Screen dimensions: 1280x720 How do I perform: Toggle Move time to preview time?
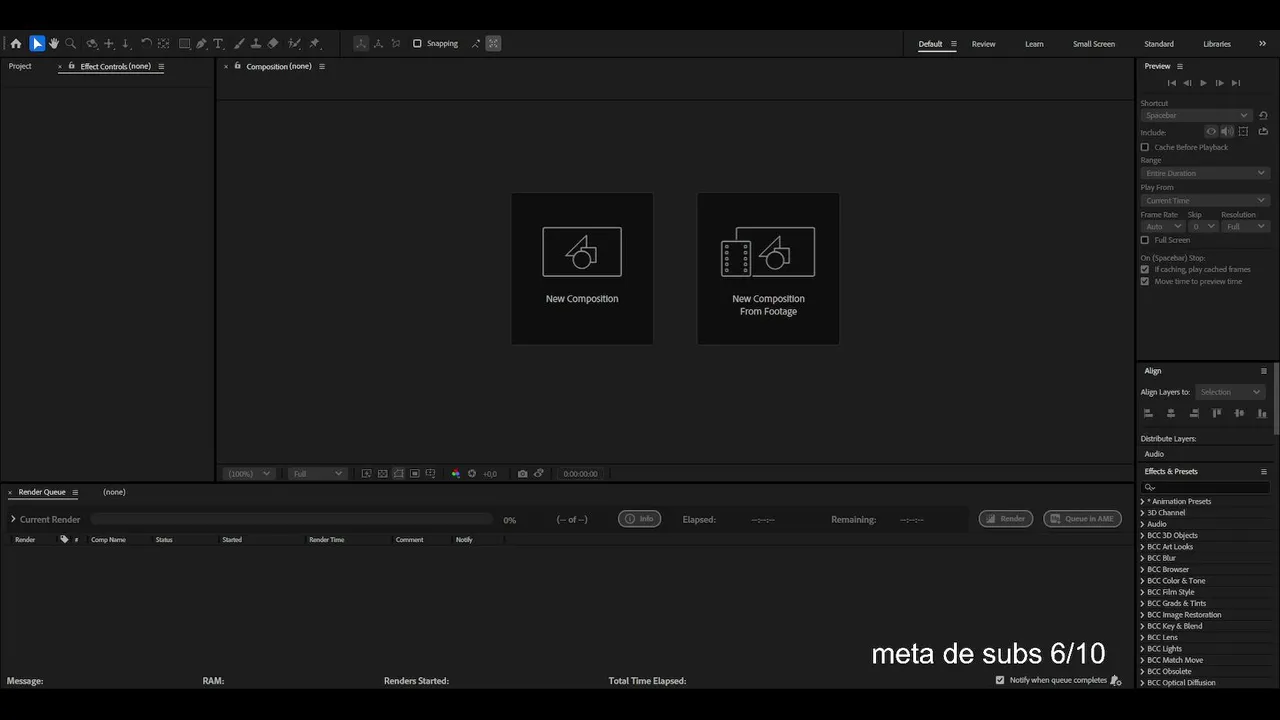(x=1145, y=281)
